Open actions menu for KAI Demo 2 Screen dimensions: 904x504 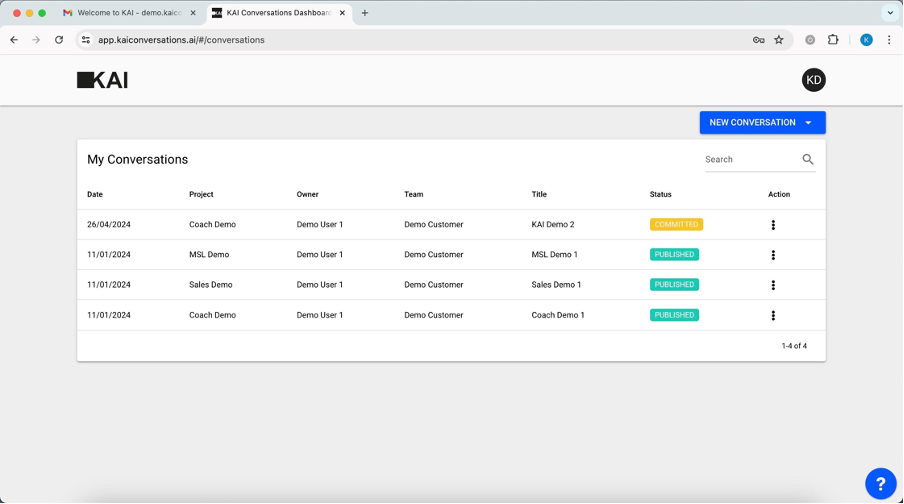(x=773, y=225)
